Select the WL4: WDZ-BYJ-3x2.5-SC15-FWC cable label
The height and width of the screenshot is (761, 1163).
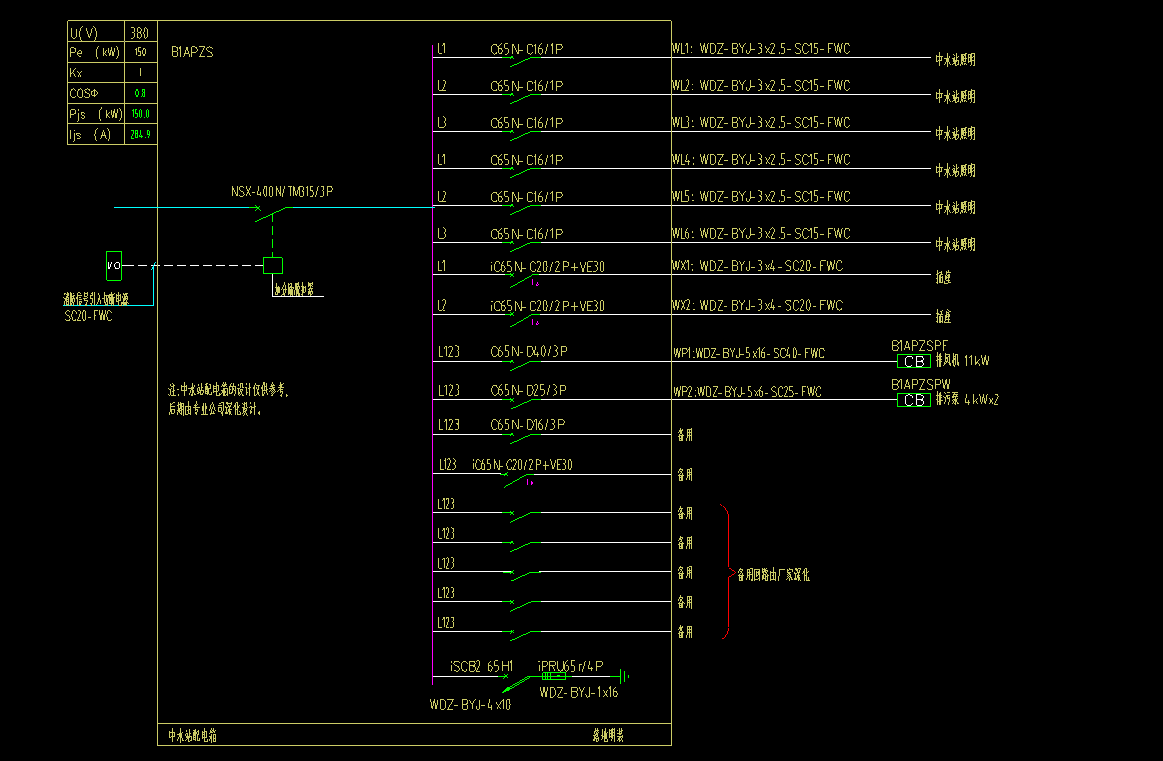point(761,159)
